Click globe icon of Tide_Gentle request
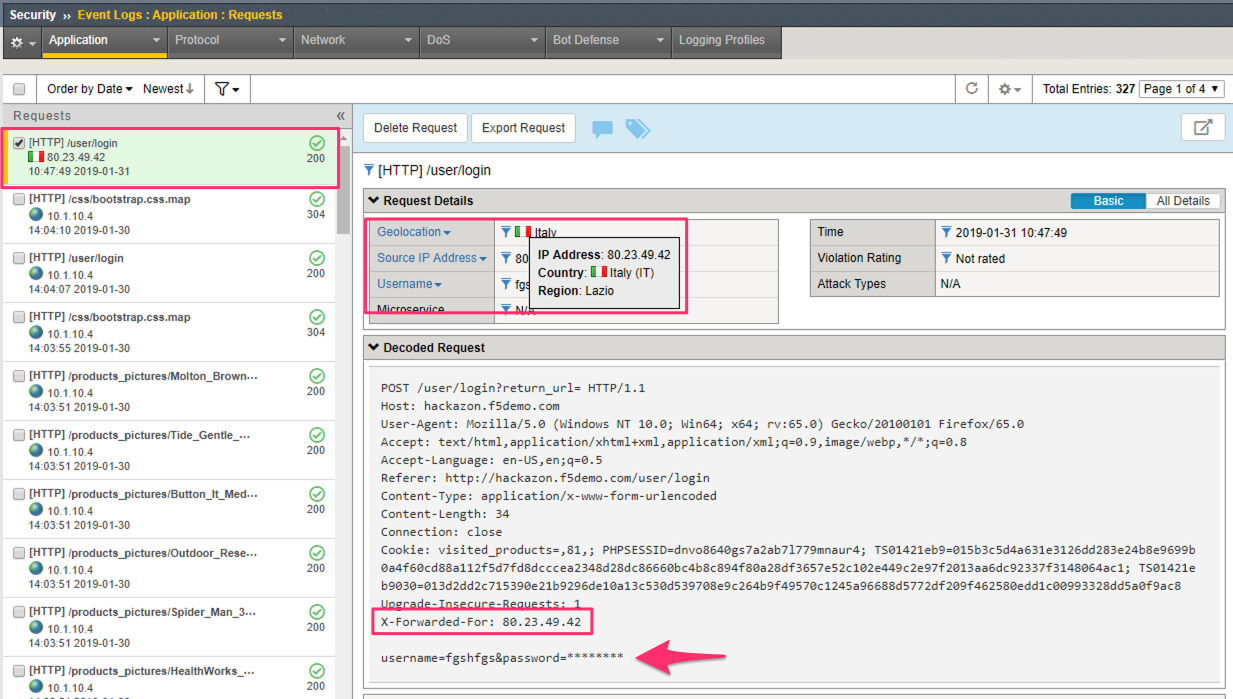The width and height of the screenshot is (1233, 699). 37,452
